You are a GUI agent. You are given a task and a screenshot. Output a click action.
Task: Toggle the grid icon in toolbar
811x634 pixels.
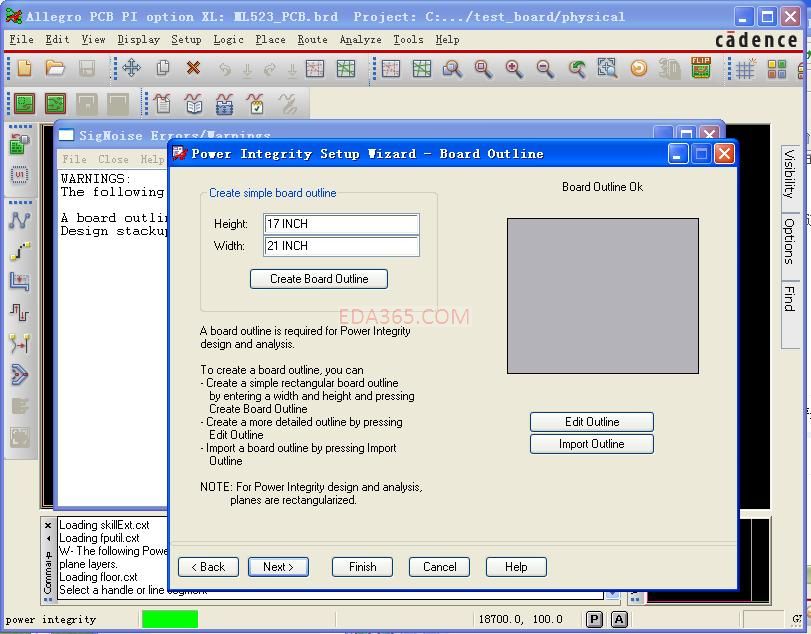(746, 69)
